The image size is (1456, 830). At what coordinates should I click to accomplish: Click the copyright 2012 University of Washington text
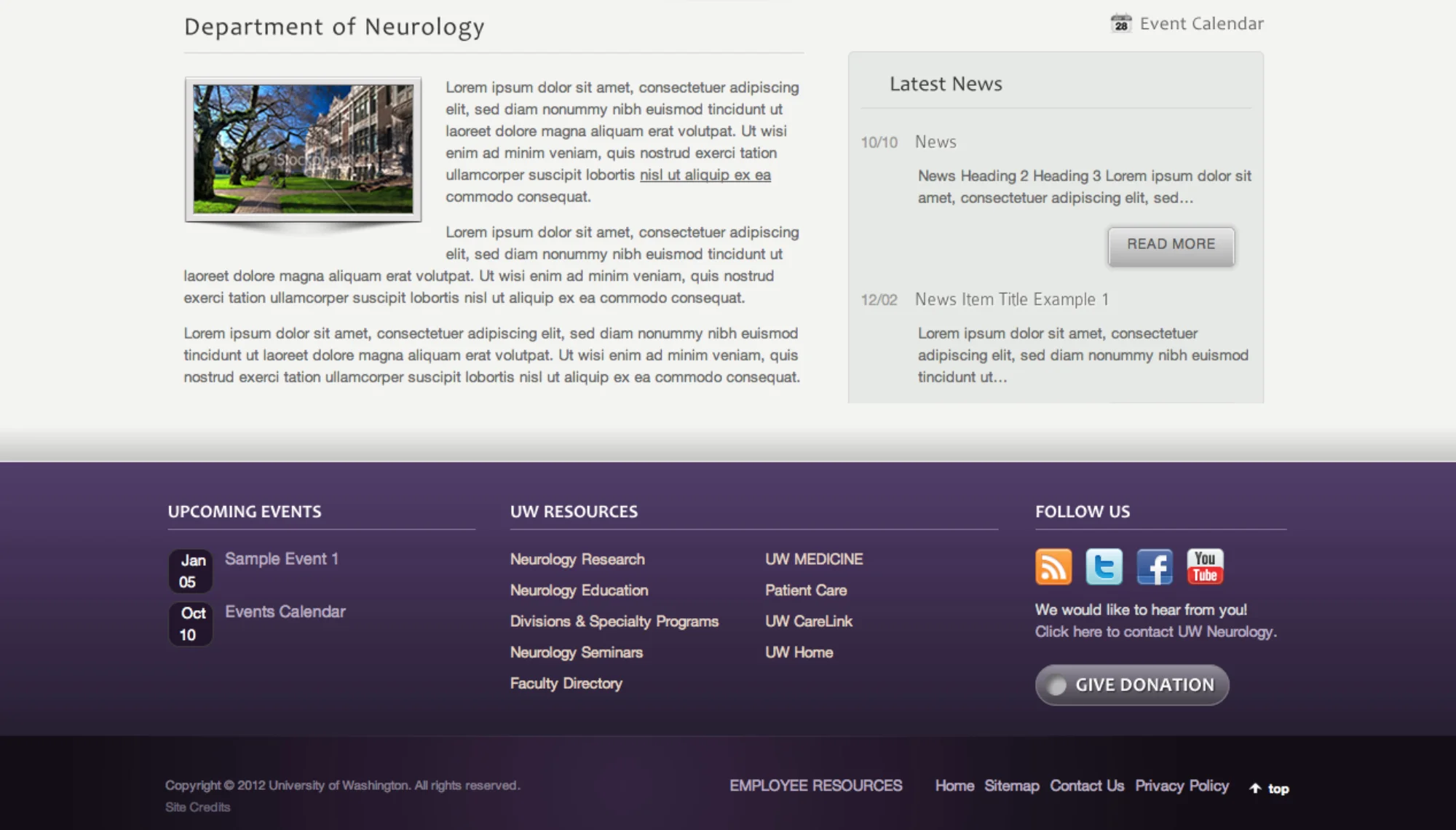343,786
